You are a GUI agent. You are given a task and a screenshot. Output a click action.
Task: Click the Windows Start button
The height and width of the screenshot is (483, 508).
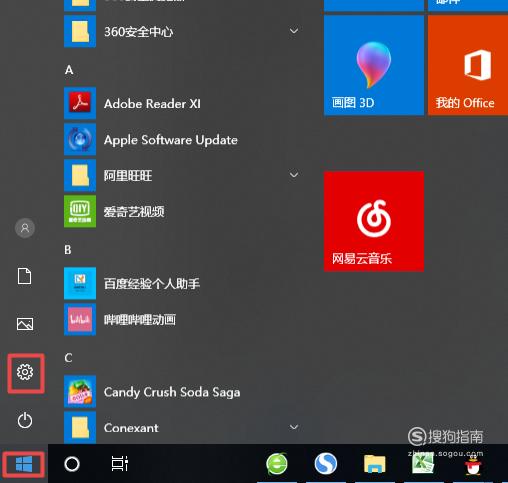(24, 464)
